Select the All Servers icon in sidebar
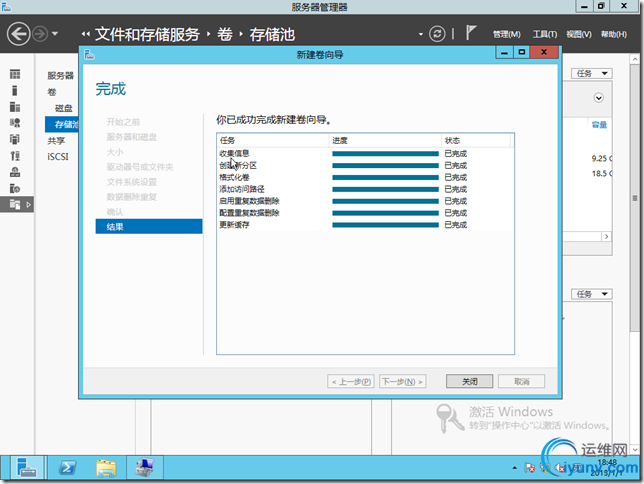The image size is (644, 484). click(15, 107)
